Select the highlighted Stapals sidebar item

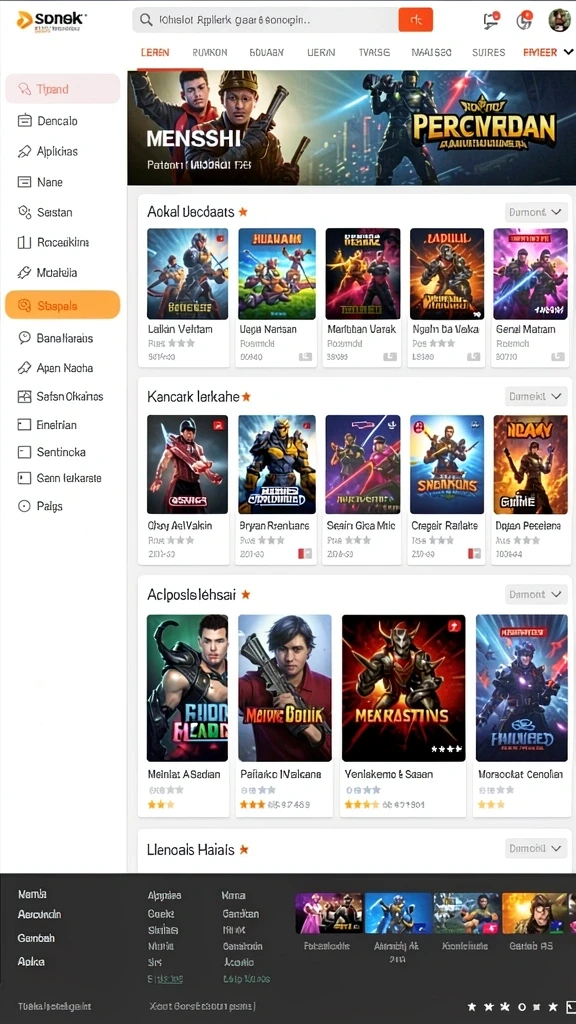tap(63, 305)
